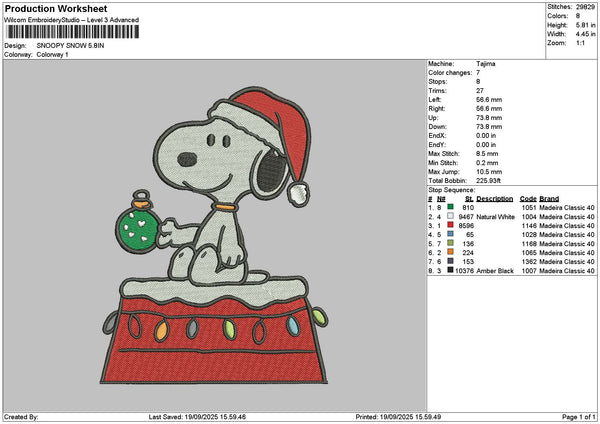Click the Color changes value 7
The height and width of the screenshot is (424, 600).
click(x=478, y=73)
